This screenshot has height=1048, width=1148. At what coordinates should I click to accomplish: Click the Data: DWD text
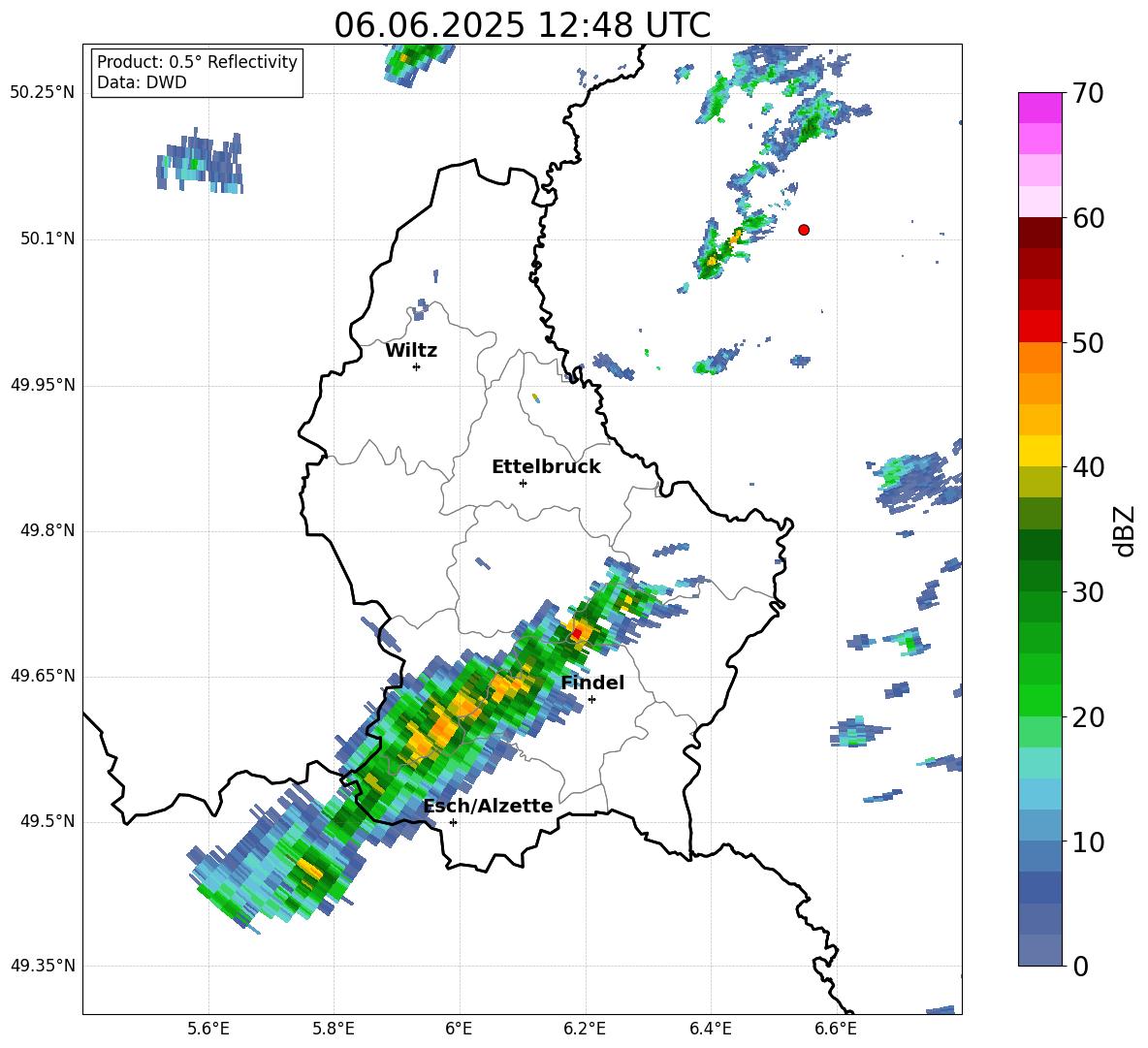(142, 82)
